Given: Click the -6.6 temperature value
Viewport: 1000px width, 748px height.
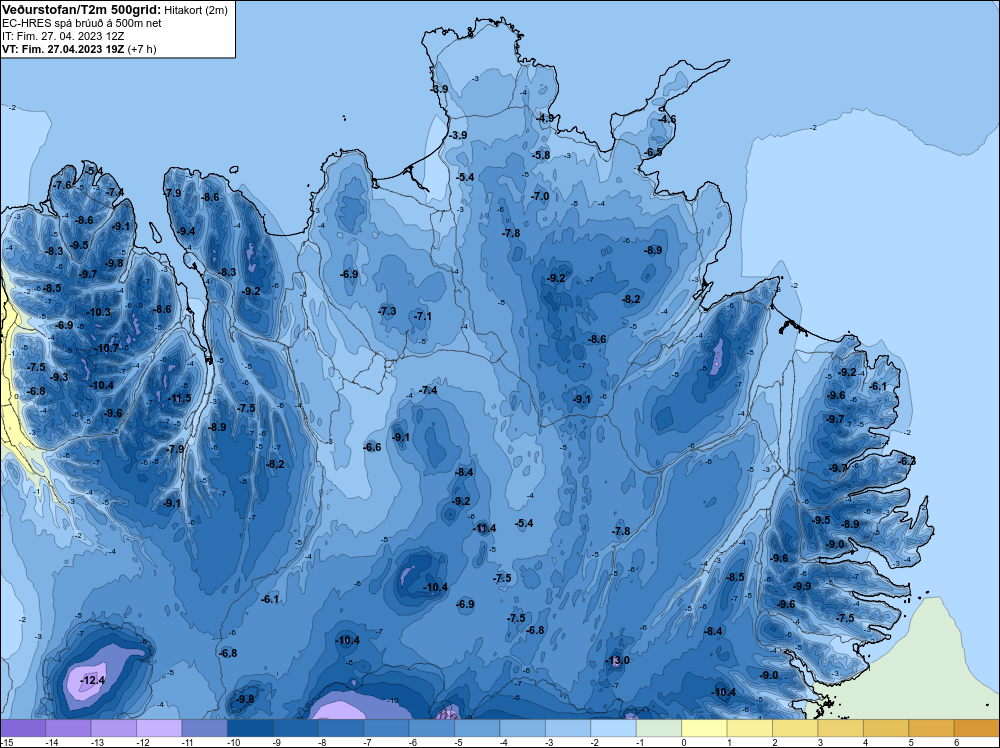Looking at the screenshot, I should click(x=372, y=447).
